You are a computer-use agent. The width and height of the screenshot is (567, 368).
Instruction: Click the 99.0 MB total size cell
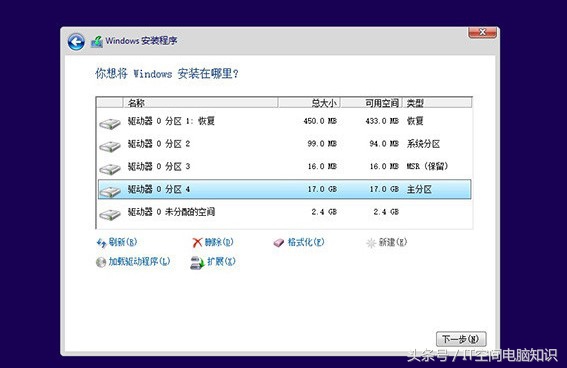click(x=322, y=144)
